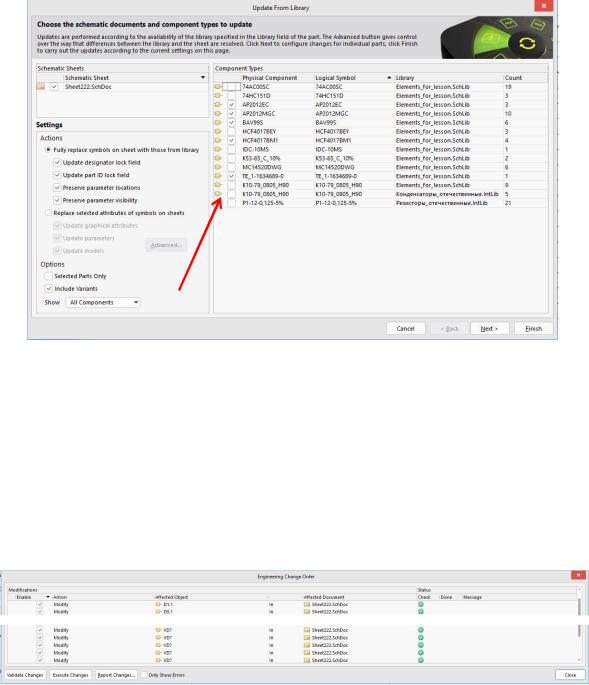Image resolution: width=589 pixels, height=685 pixels.
Task: Toggle 'Preserve parameter visibility' checkbox
Action: (x=57, y=200)
